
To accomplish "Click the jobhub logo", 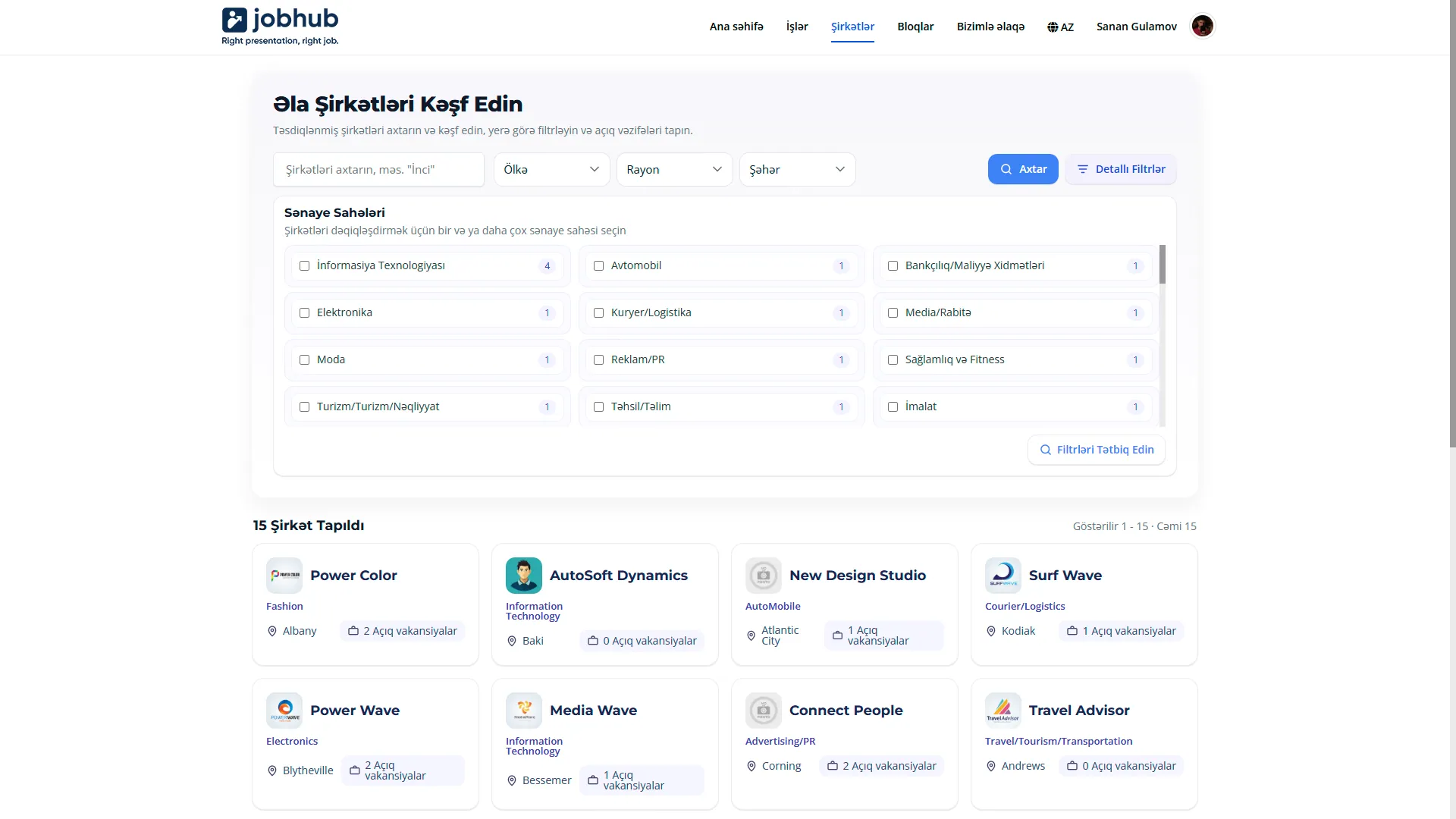I will coord(280,27).
